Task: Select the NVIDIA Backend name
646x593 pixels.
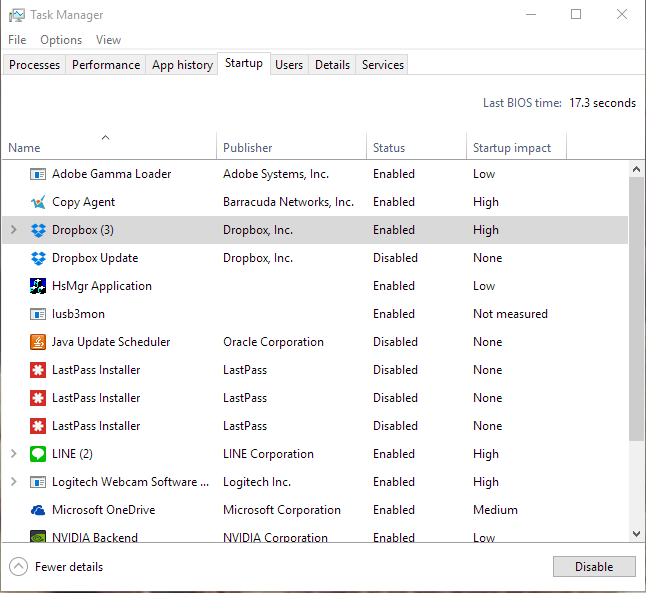Action: click(95, 537)
